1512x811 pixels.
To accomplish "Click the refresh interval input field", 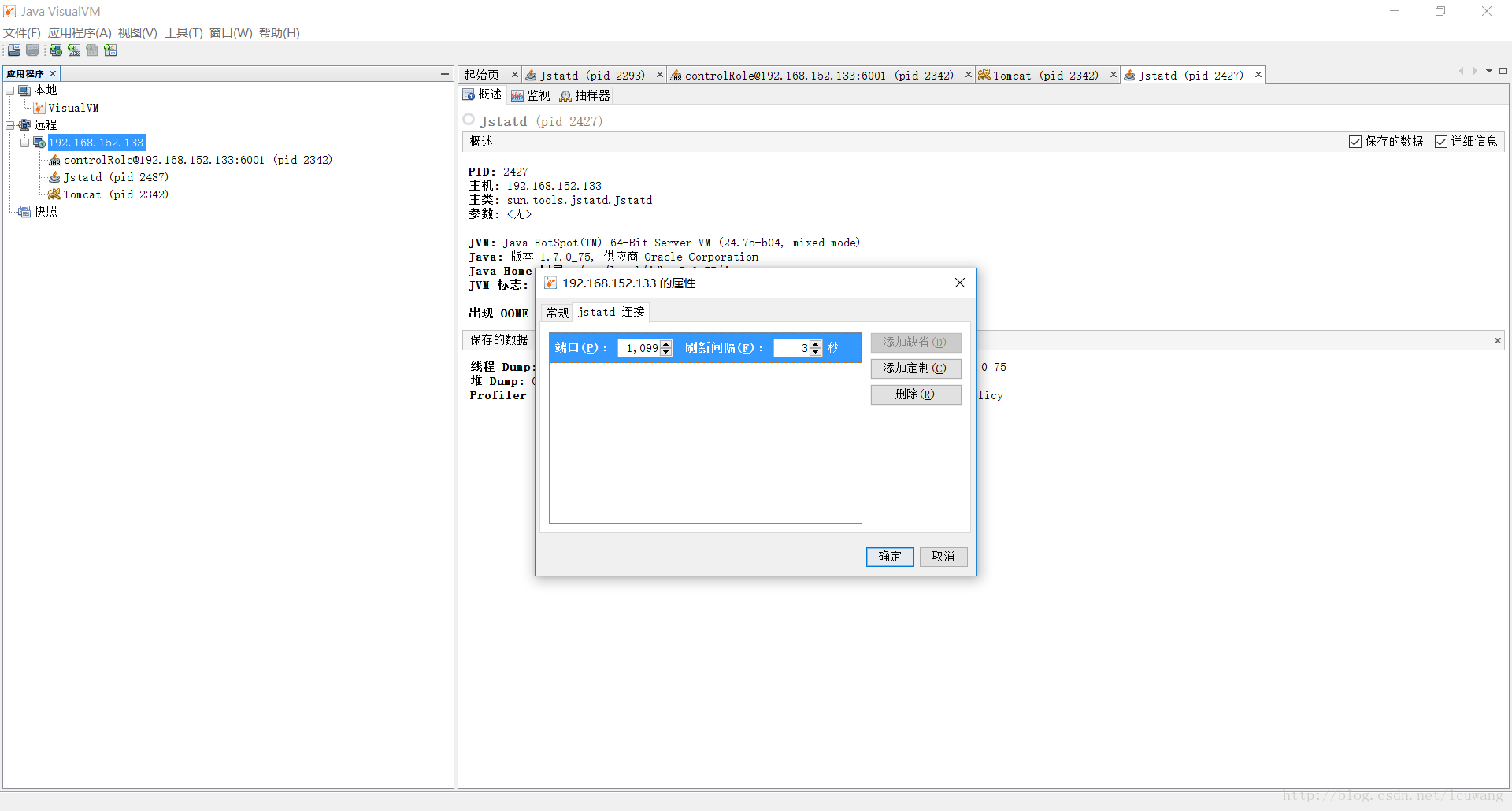I will tap(791, 348).
